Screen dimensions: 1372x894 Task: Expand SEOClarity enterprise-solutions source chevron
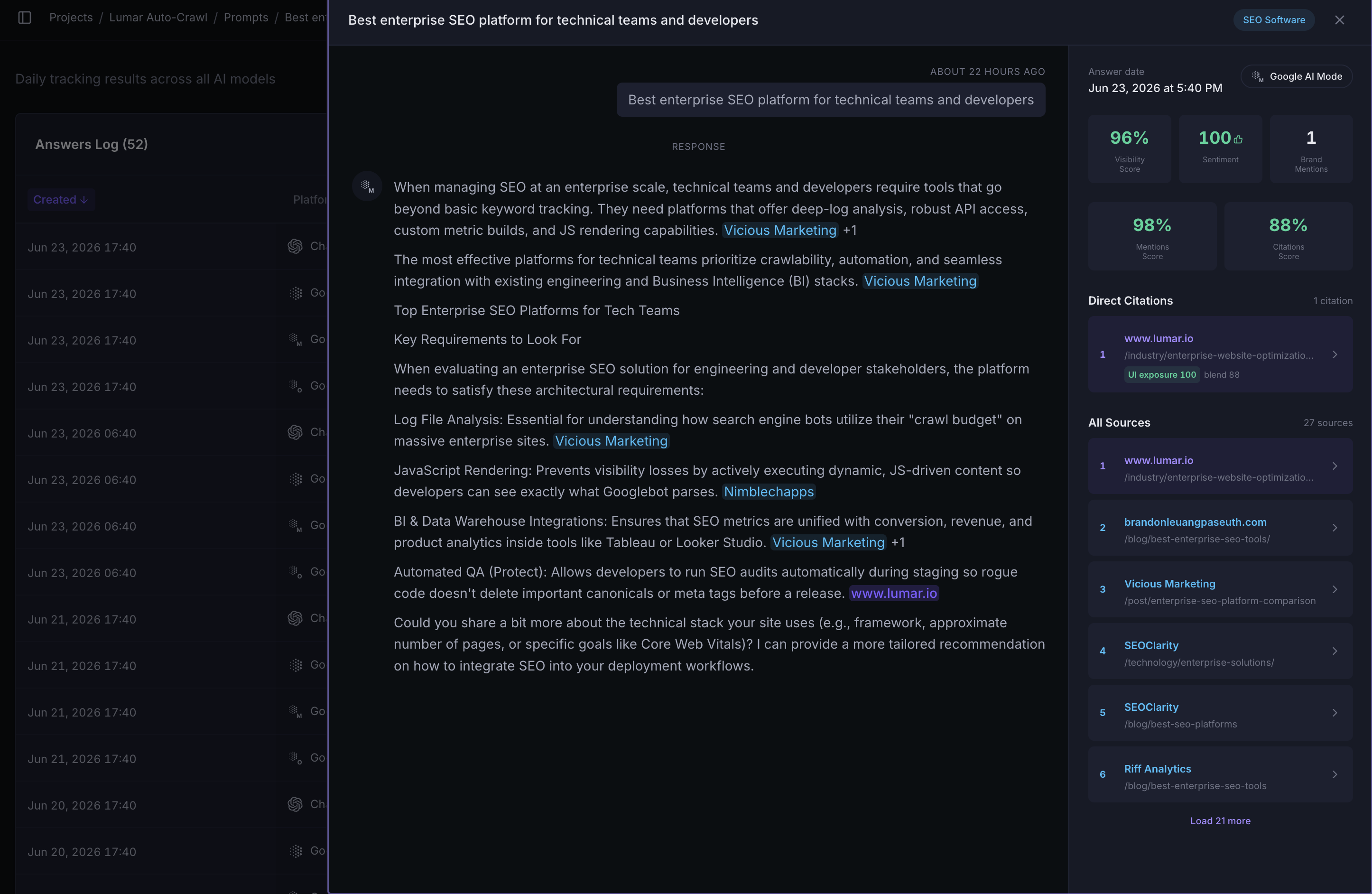coord(1335,651)
